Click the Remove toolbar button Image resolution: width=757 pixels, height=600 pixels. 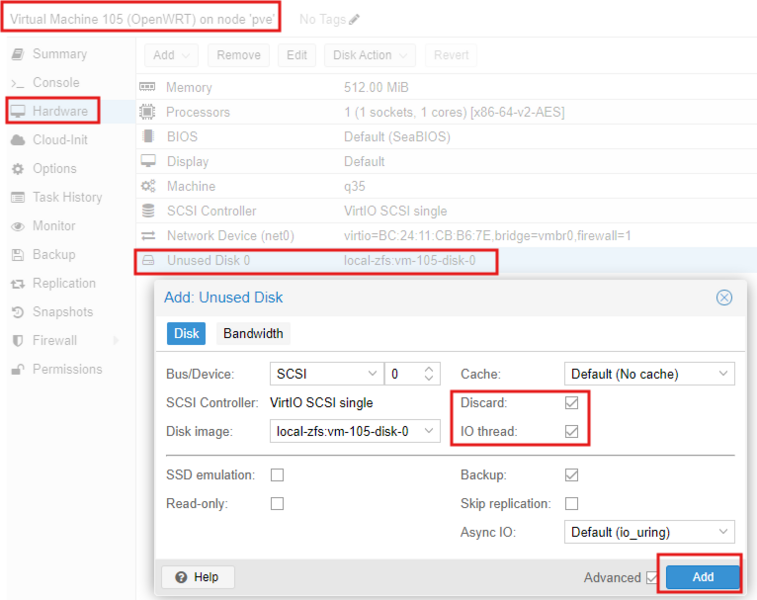(x=238, y=55)
